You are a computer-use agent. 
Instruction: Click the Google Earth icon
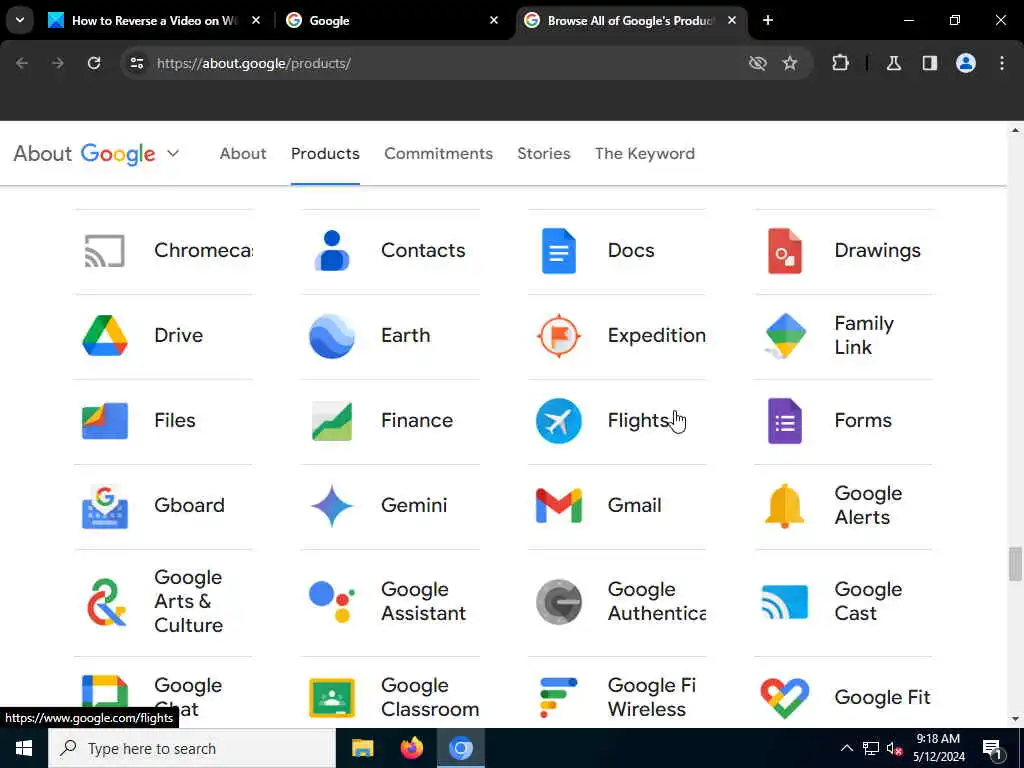pyautogui.click(x=332, y=336)
